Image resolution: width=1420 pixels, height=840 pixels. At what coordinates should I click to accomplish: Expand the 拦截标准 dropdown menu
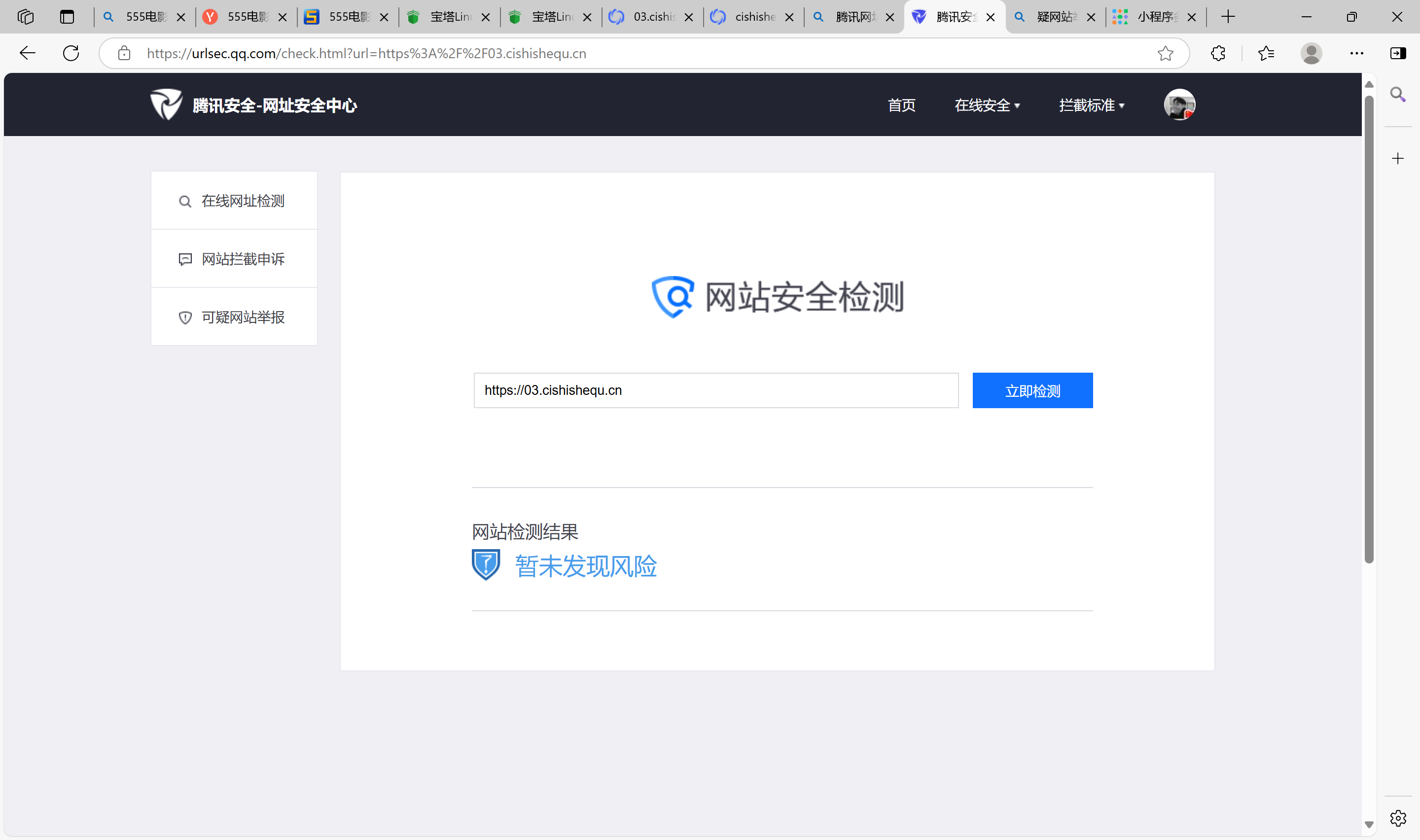tap(1091, 105)
